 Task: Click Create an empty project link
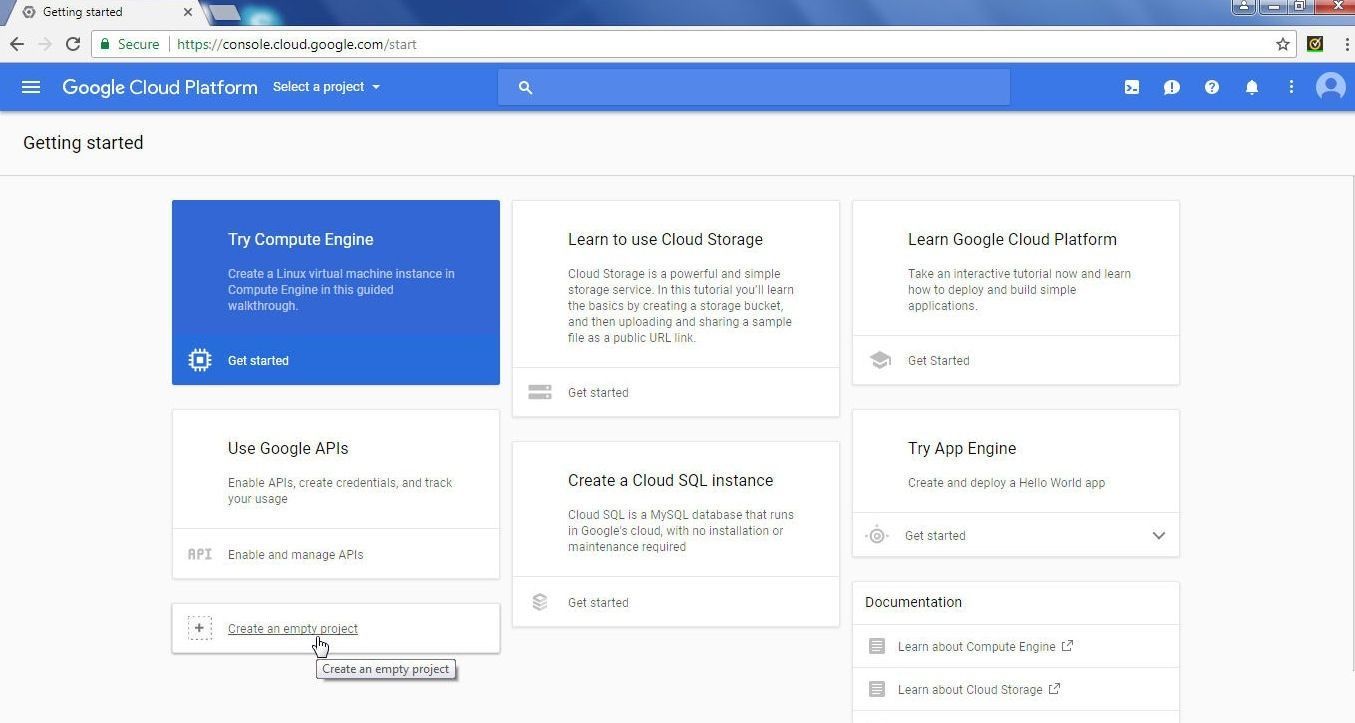click(x=292, y=628)
